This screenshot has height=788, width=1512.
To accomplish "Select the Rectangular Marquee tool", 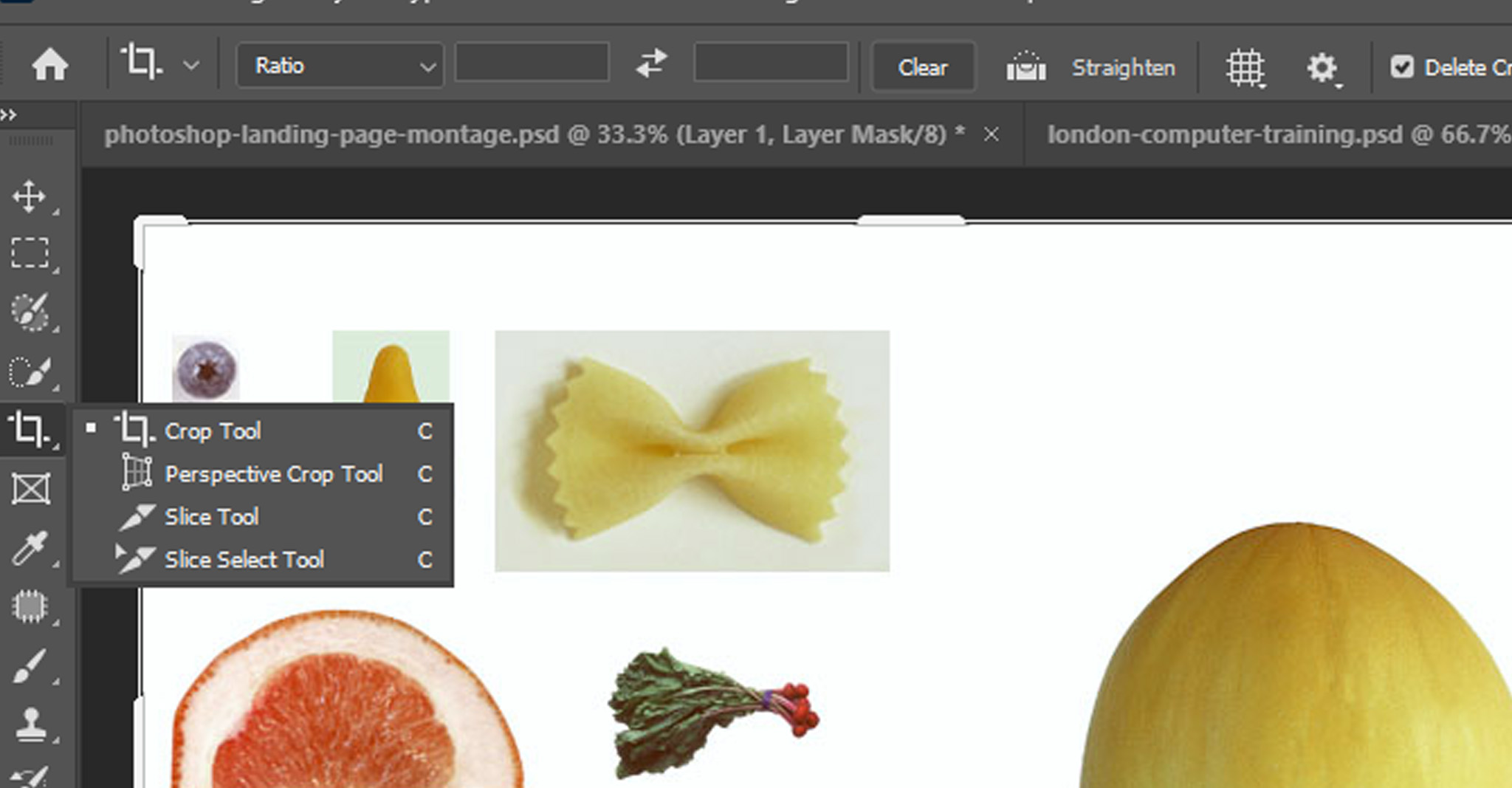I will (x=30, y=253).
